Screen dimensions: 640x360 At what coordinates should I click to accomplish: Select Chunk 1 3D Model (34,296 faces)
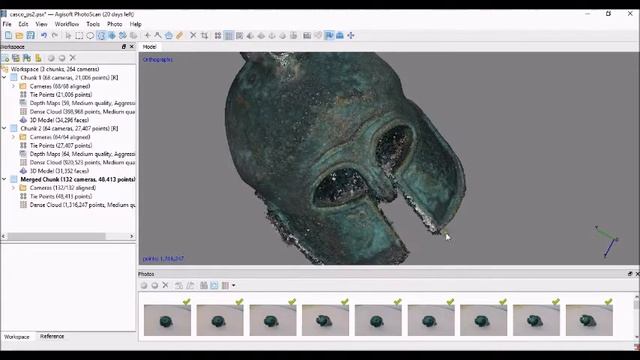[59, 120]
